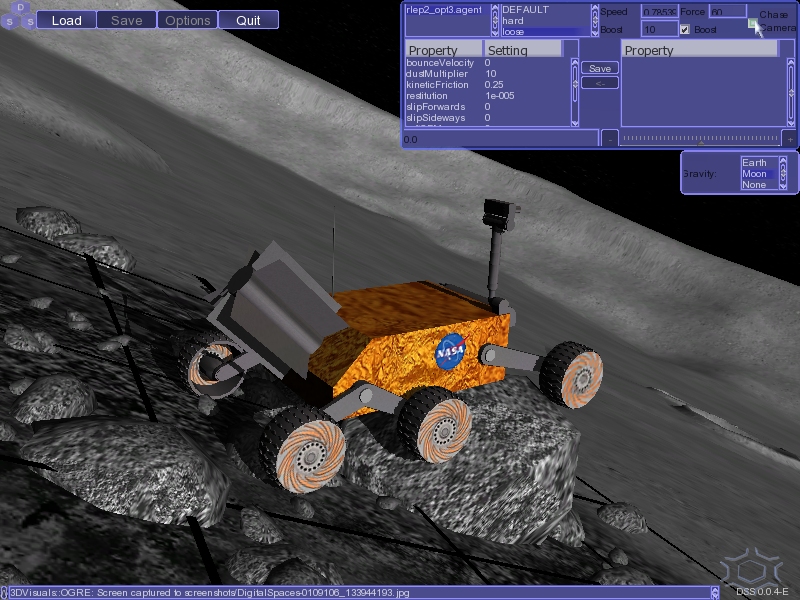Click the Force value field
Screen dimensions: 800x600
point(728,11)
